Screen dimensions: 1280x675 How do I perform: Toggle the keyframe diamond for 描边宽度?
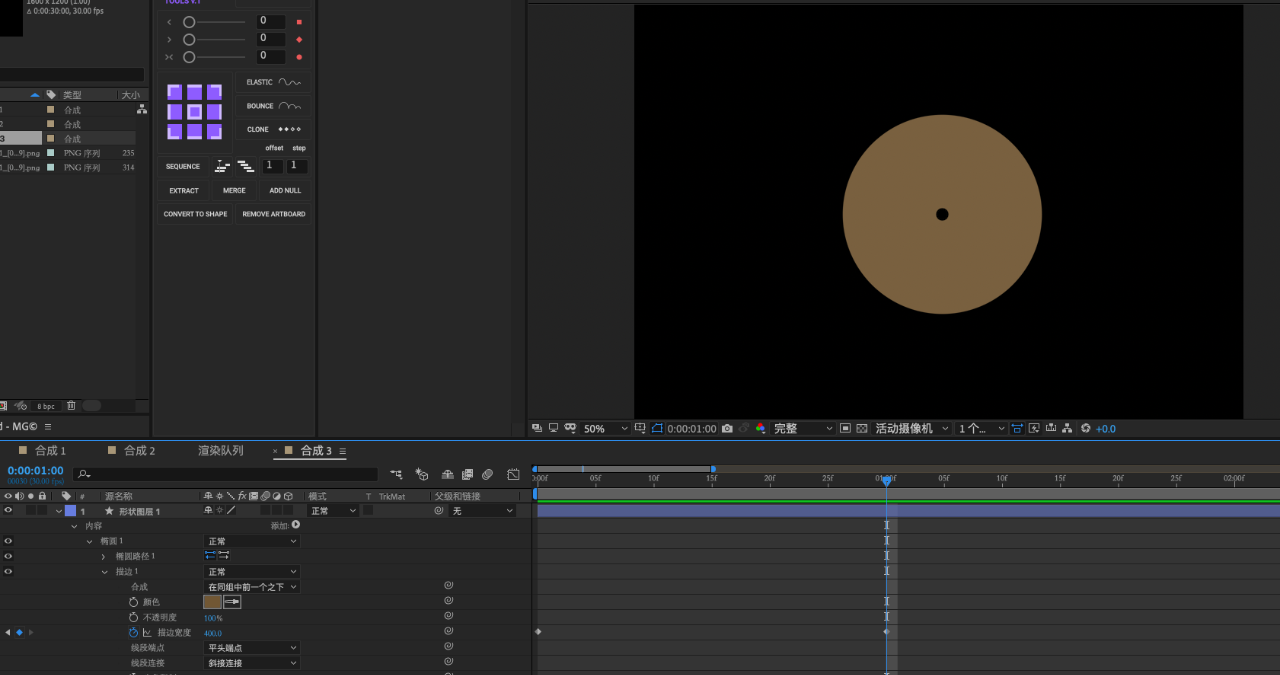pyautogui.click(x=19, y=633)
